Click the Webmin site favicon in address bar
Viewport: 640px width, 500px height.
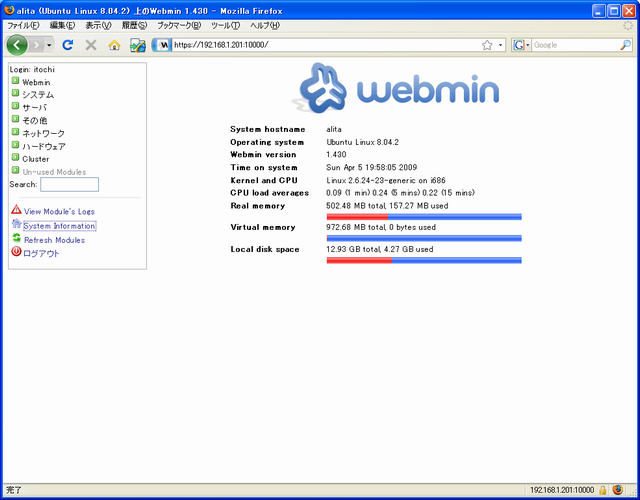(x=164, y=45)
